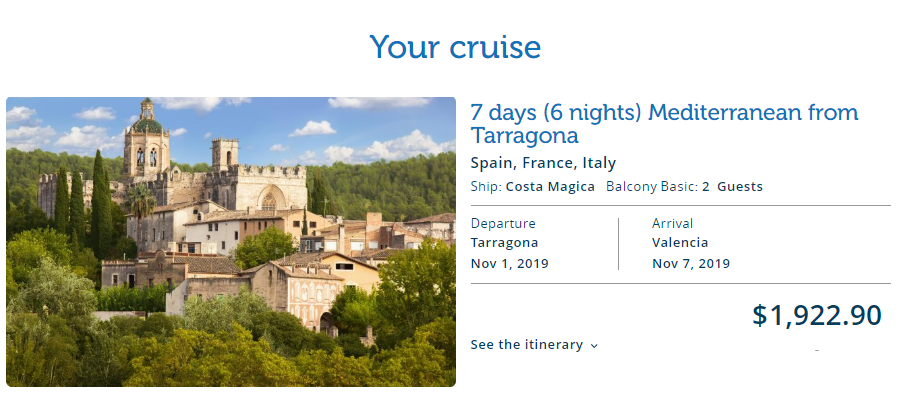Click the cathedral dome in the photo
The image size is (900, 393).
(x=148, y=122)
